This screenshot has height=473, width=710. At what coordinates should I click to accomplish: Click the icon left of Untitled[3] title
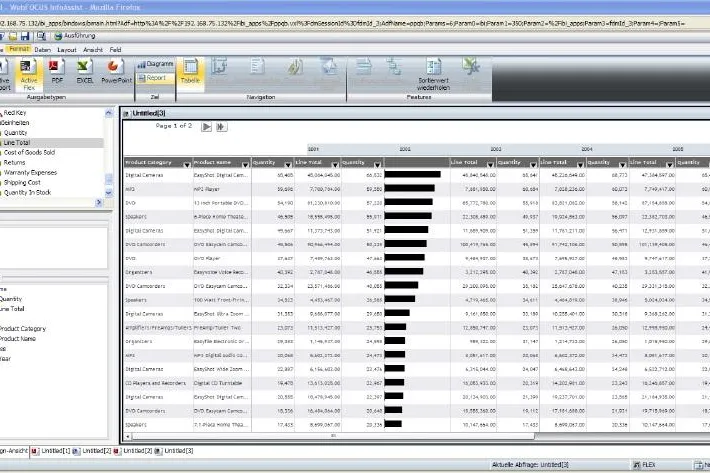tap(126, 114)
